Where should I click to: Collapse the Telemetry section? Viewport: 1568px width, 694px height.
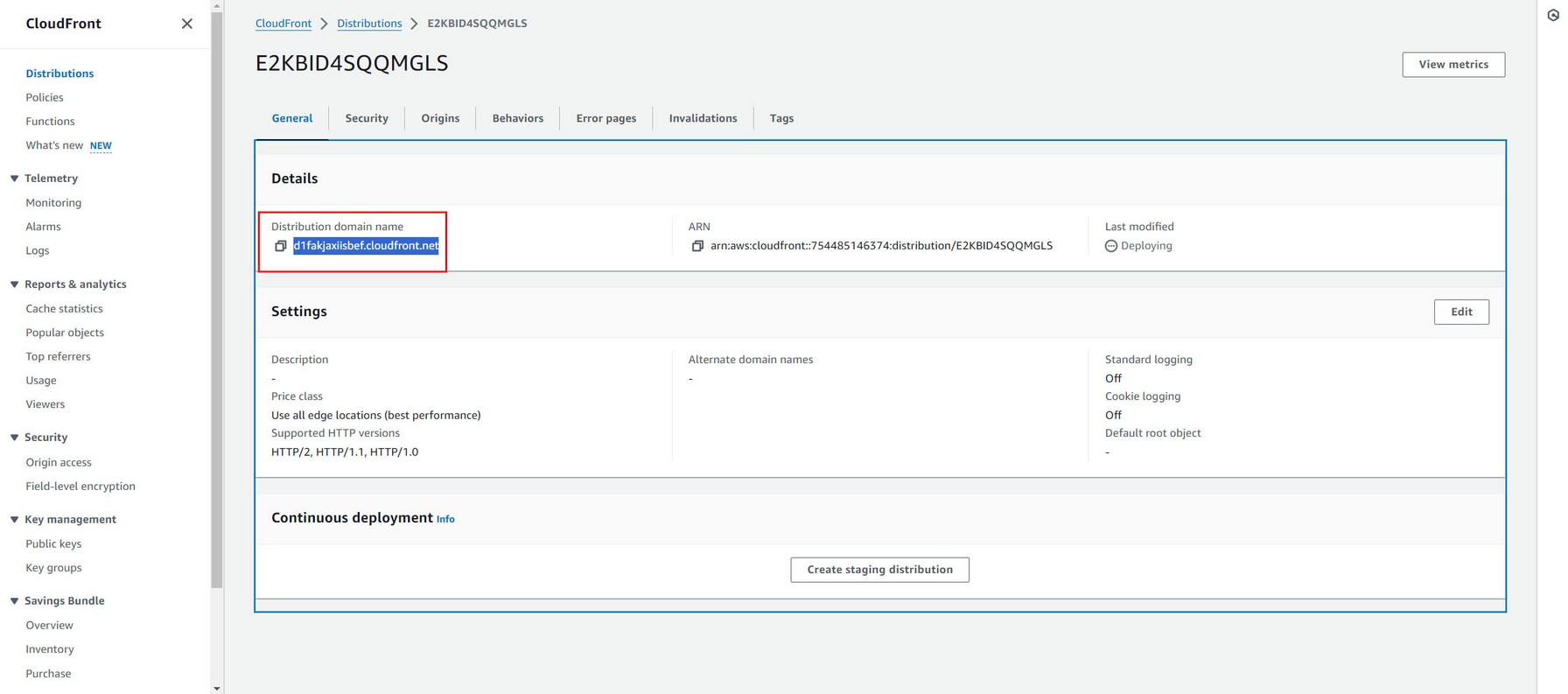(15, 179)
